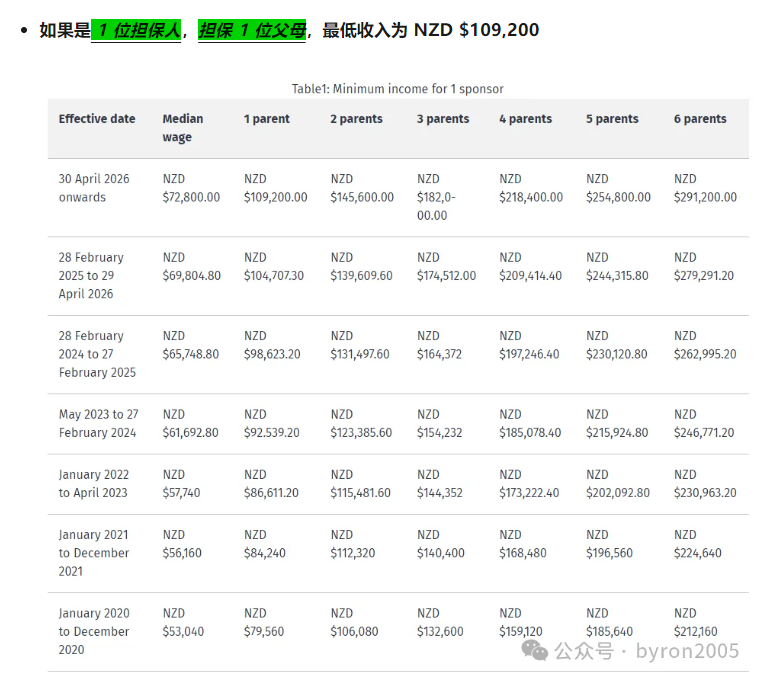Screen dimensions: 779x694
Task: Select the "2 parents" column header
Action: 356,119
